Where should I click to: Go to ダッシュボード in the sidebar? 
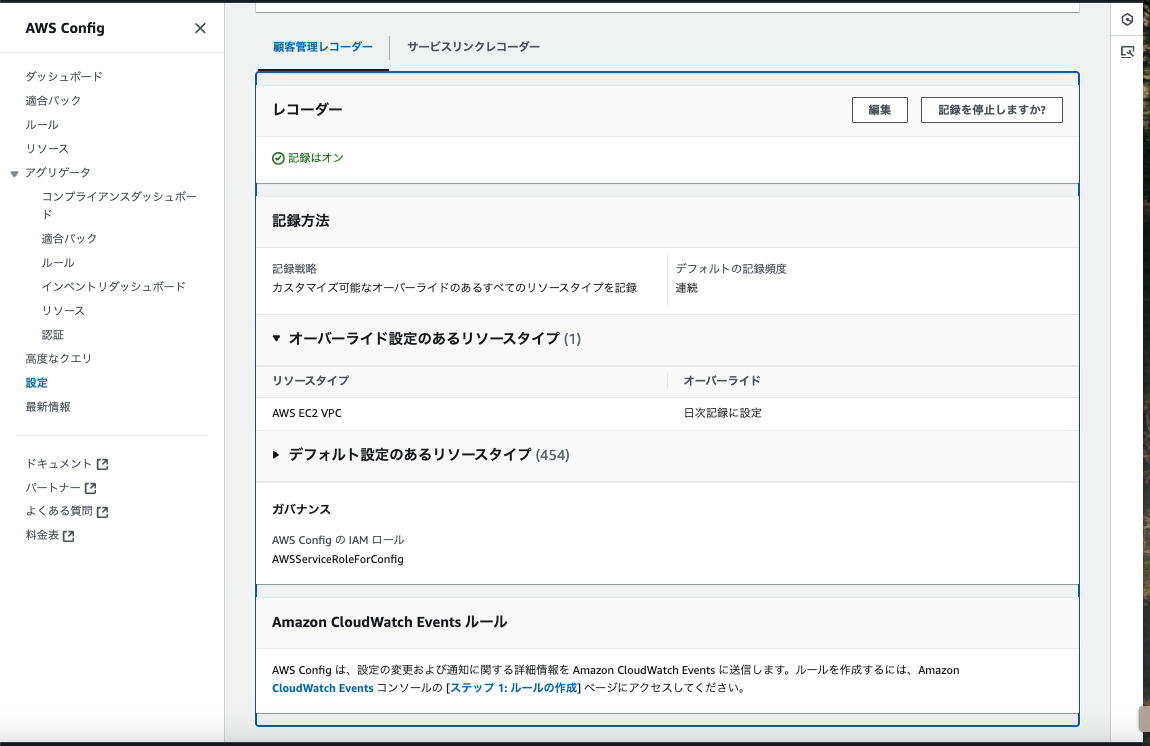pyautogui.click(x=64, y=77)
